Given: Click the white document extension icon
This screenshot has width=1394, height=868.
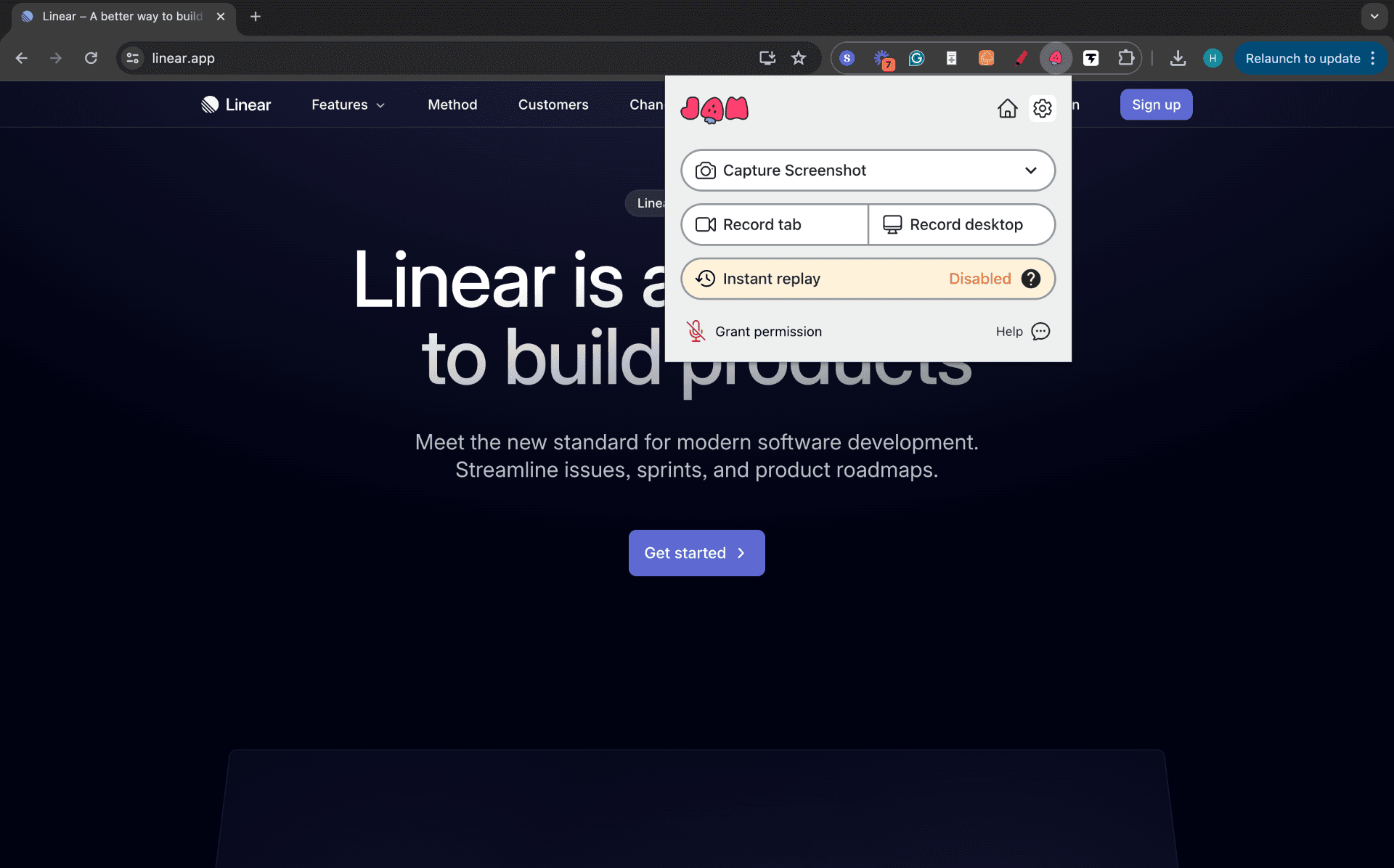Looking at the screenshot, I should coord(951,58).
